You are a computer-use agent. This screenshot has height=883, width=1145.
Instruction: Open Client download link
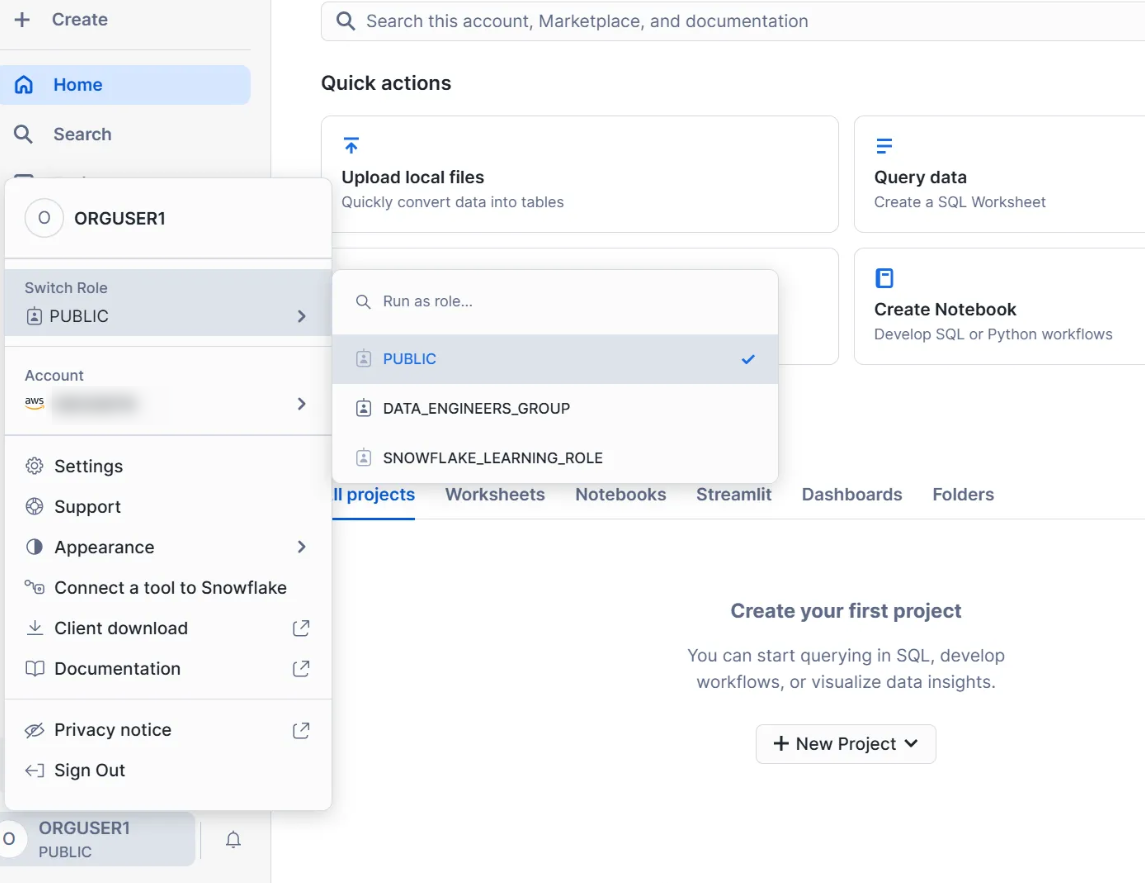pyautogui.click(x=168, y=628)
